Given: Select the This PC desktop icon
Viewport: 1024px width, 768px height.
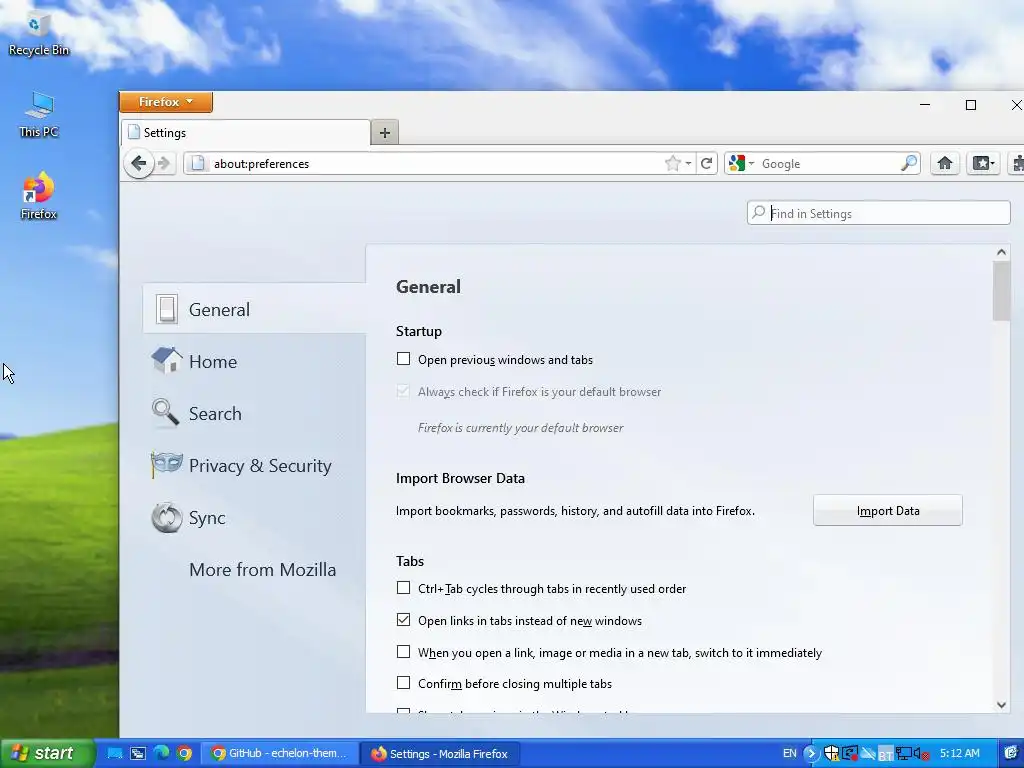Looking at the screenshot, I should click(39, 116).
